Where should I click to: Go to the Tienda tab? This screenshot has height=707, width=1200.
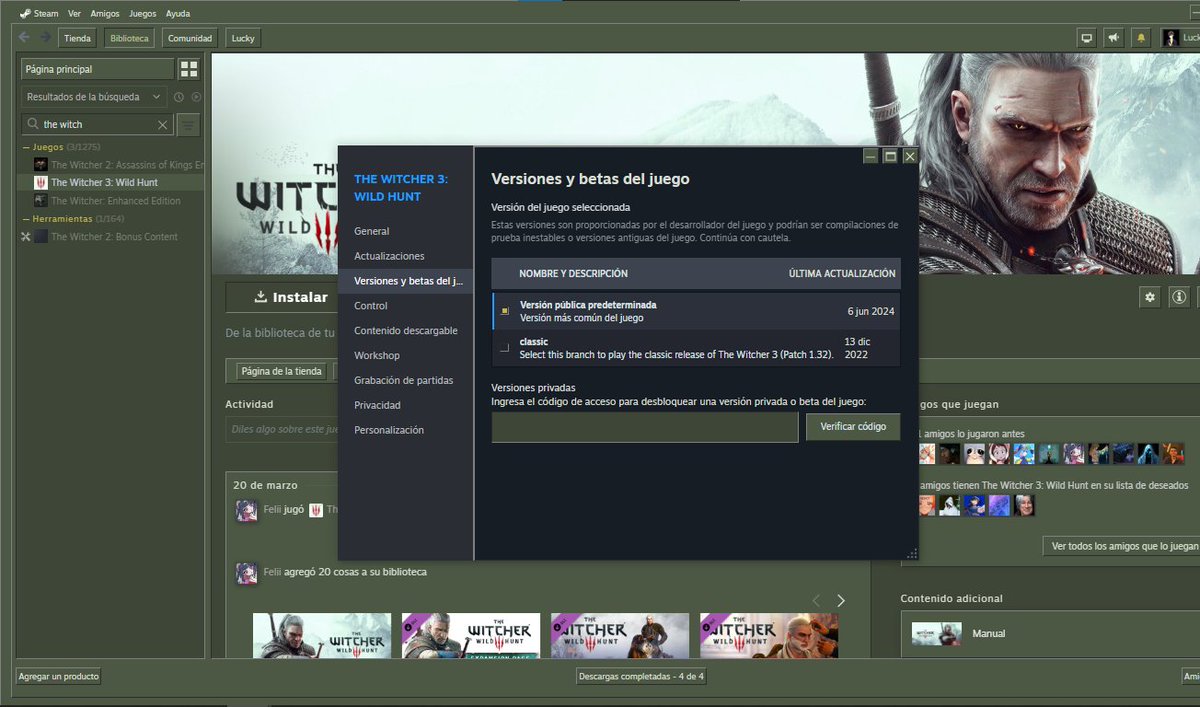click(78, 38)
